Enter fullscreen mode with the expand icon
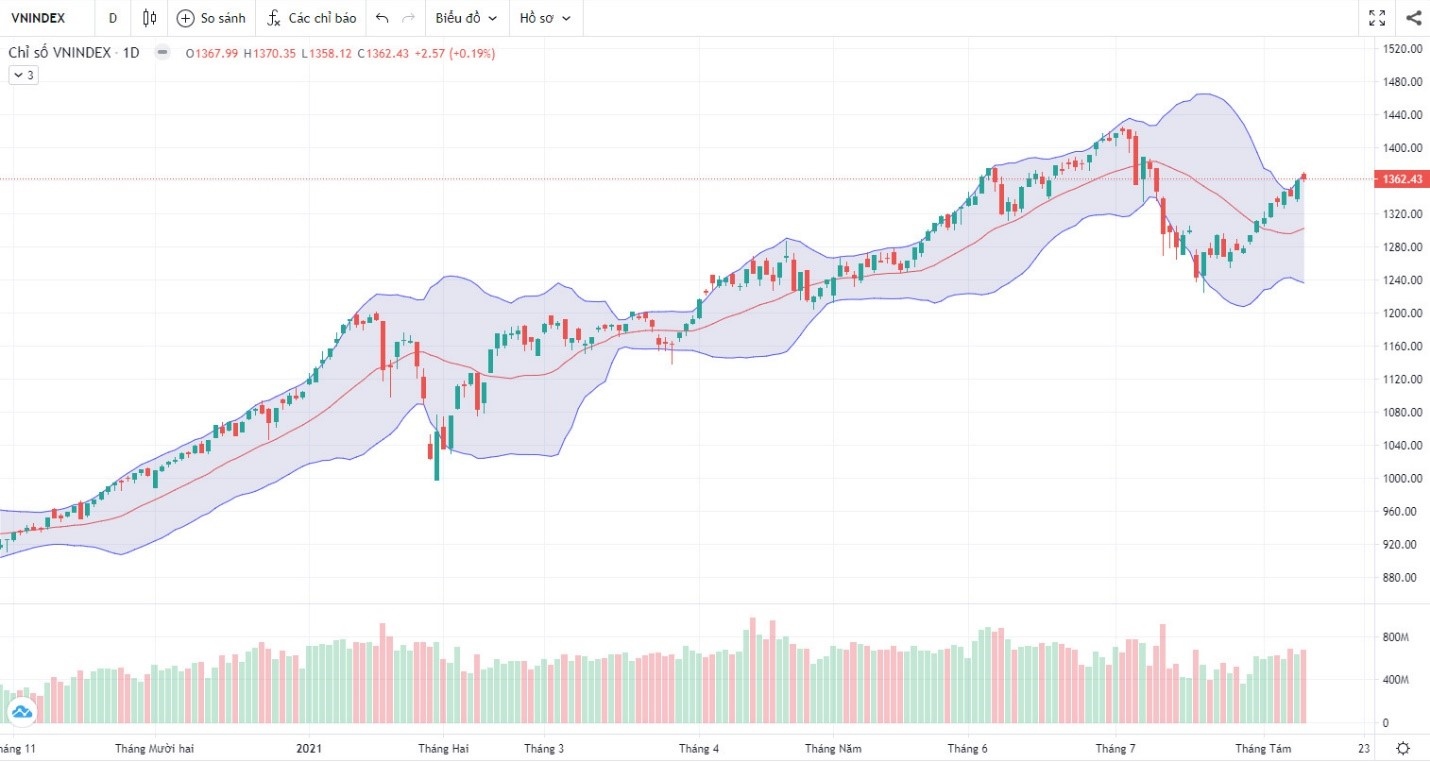The width and height of the screenshot is (1430, 762). click(1376, 17)
